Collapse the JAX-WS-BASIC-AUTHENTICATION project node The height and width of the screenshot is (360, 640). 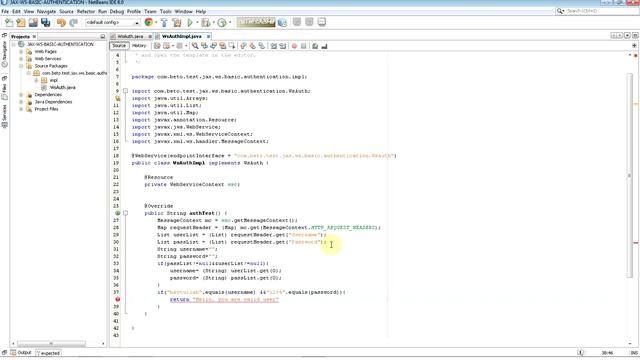pyautogui.click(x=14, y=44)
